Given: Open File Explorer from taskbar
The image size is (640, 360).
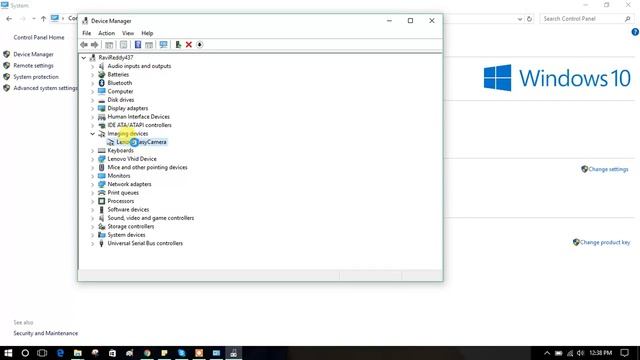Looking at the screenshot, I should 78,353.
